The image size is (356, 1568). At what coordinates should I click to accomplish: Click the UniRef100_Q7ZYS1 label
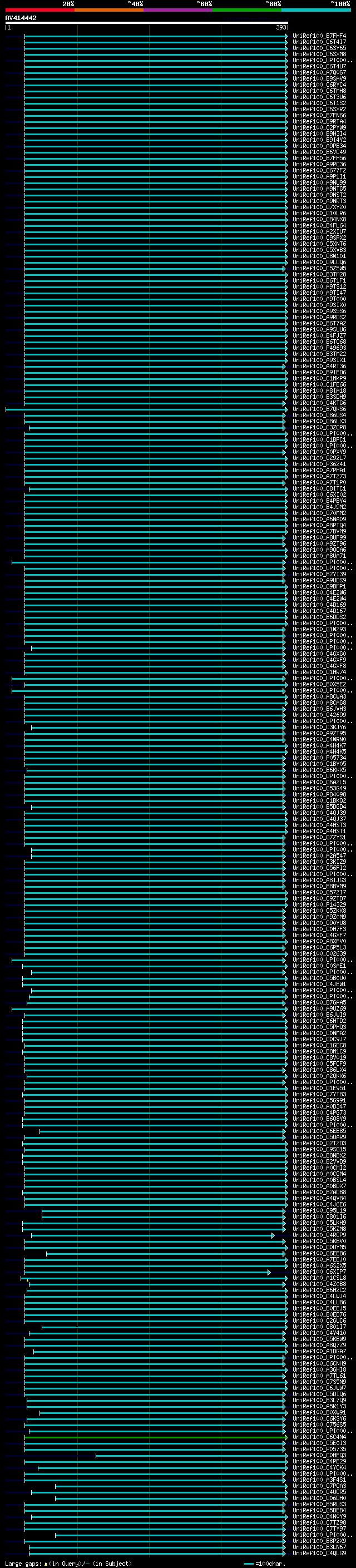click(x=319, y=837)
